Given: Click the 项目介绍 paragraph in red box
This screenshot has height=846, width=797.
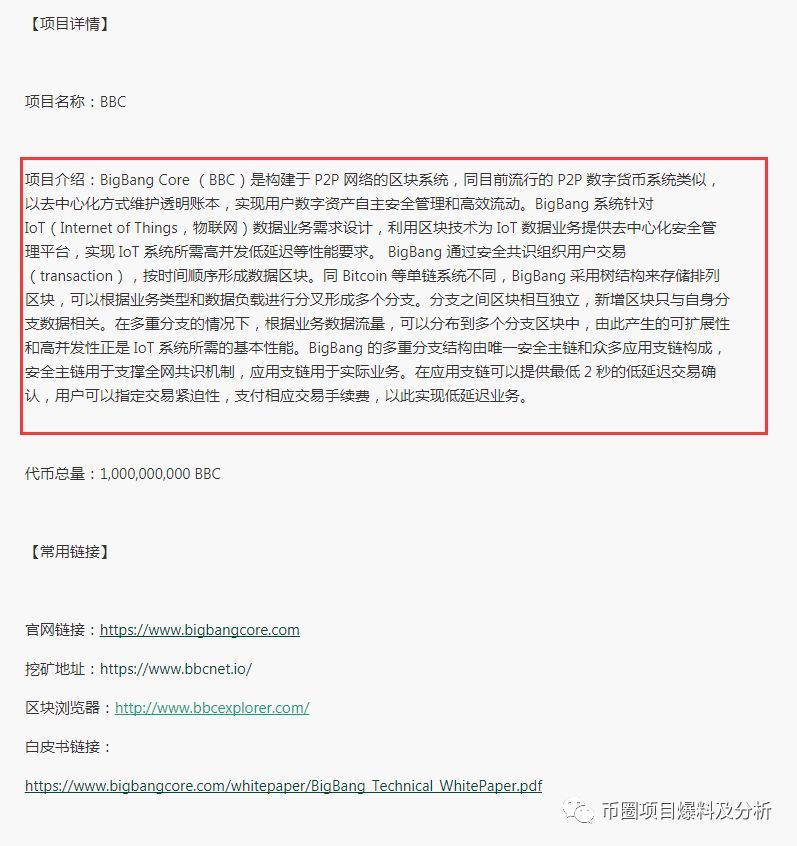Looking at the screenshot, I should [377, 288].
